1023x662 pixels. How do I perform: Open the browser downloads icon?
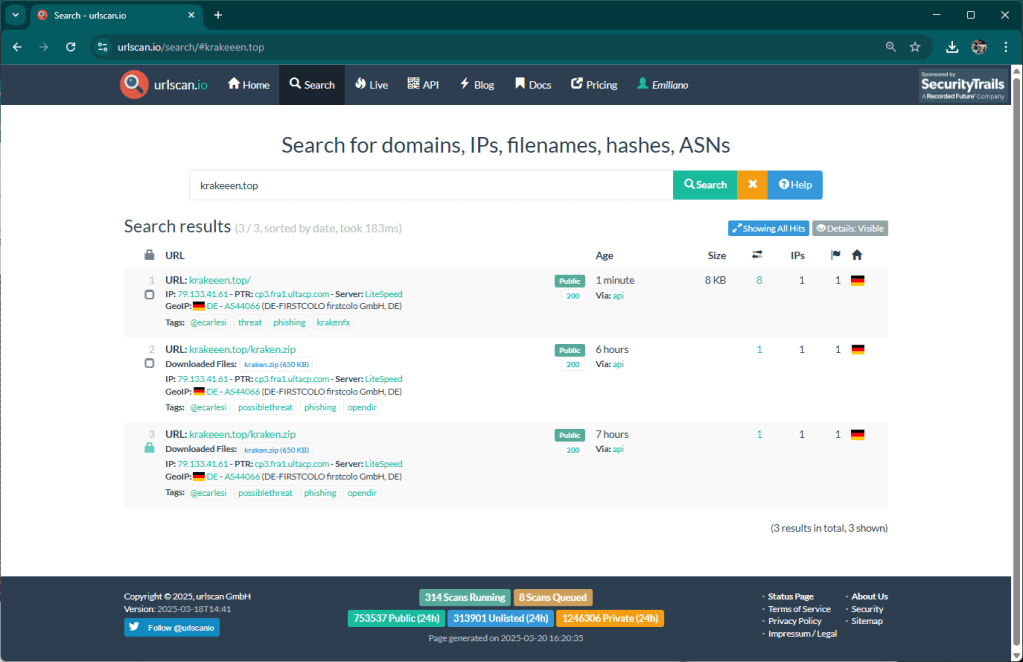tap(952, 47)
